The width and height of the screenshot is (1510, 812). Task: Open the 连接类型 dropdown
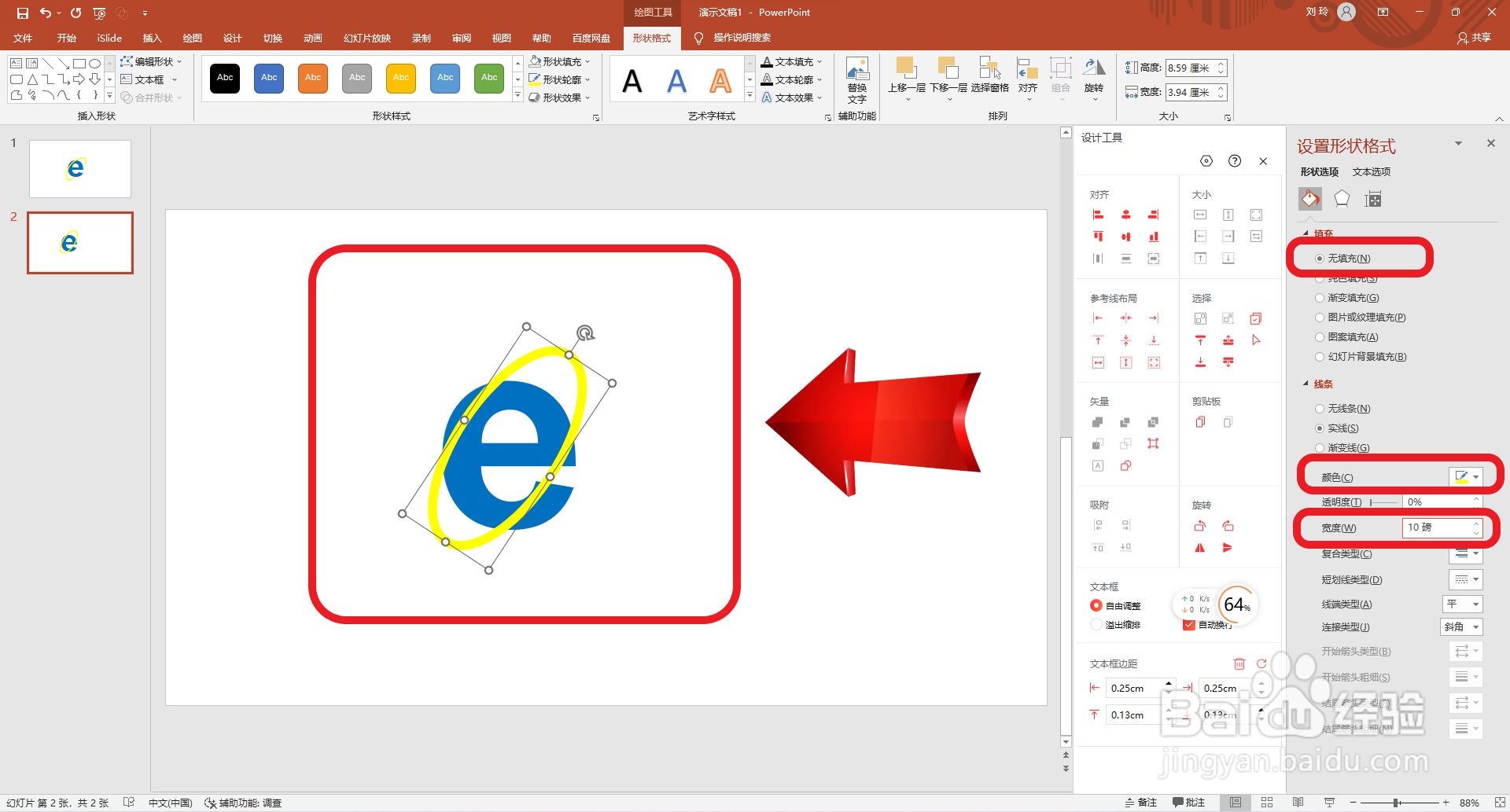coord(1461,626)
